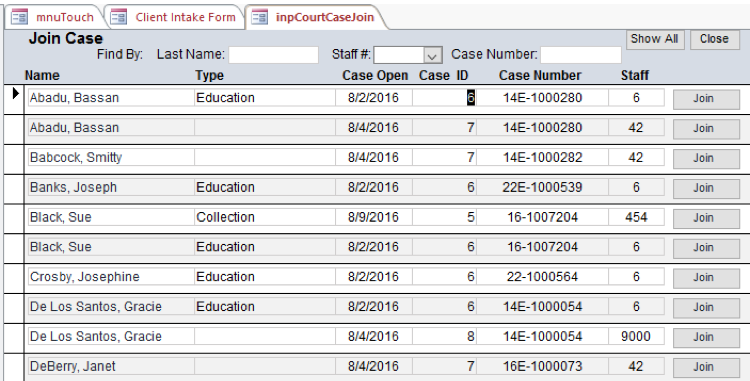Viewport: 750px width, 381px height.
Task: Select record selector for Babcock, Smitty row
Action: tap(14, 159)
